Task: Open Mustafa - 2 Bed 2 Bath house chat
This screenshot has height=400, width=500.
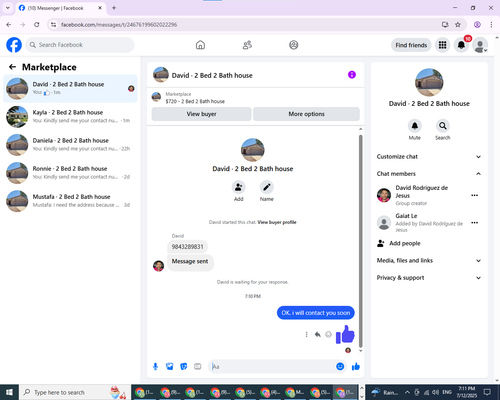Action: click(x=70, y=201)
